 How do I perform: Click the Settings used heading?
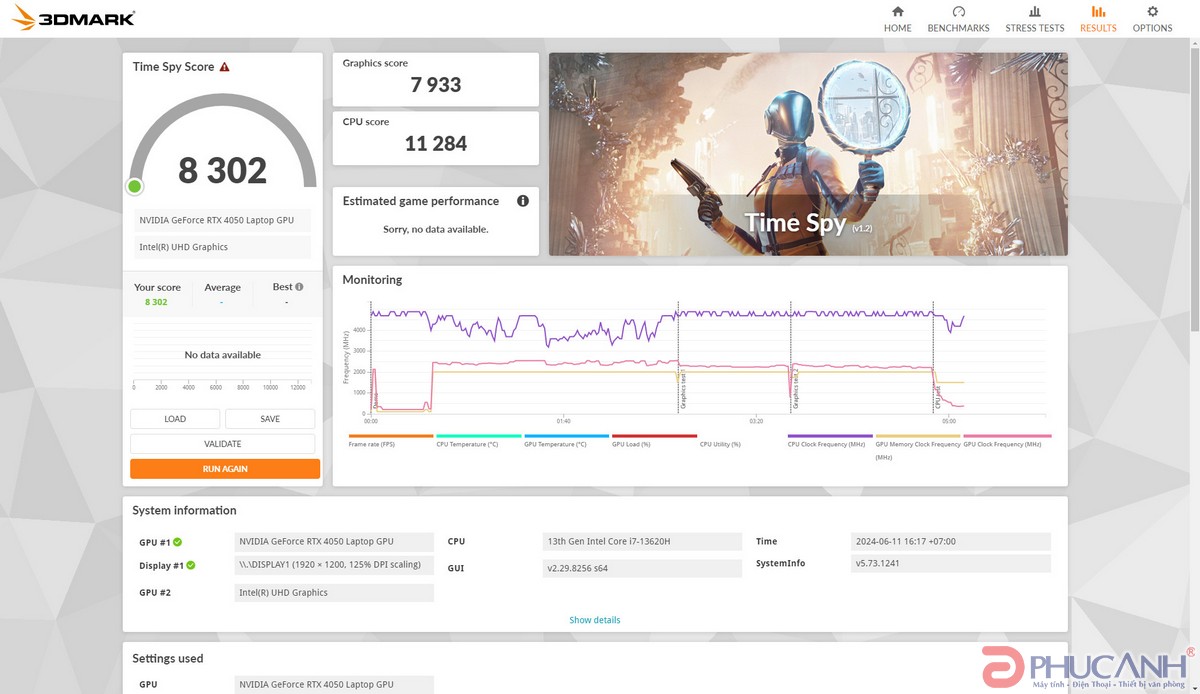[168, 659]
